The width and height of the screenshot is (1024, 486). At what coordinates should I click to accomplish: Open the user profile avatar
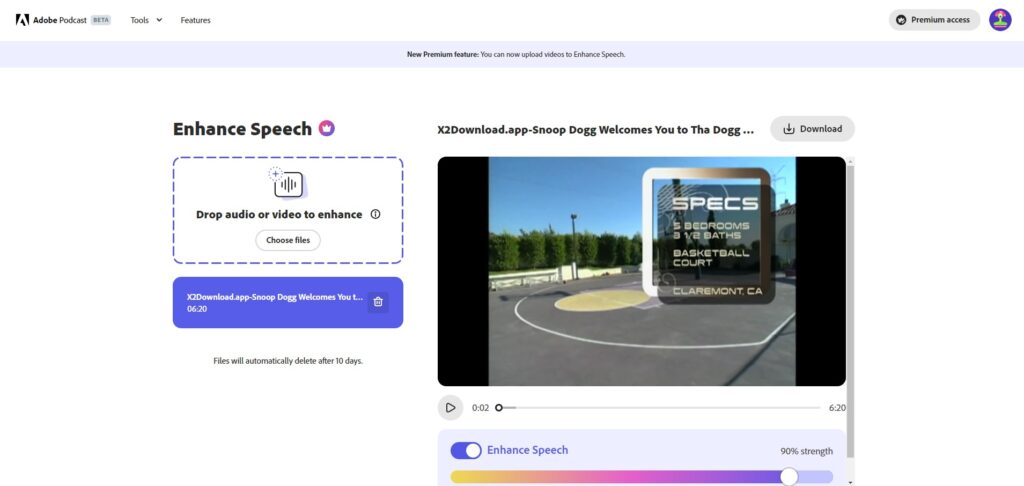pos(1000,20)
